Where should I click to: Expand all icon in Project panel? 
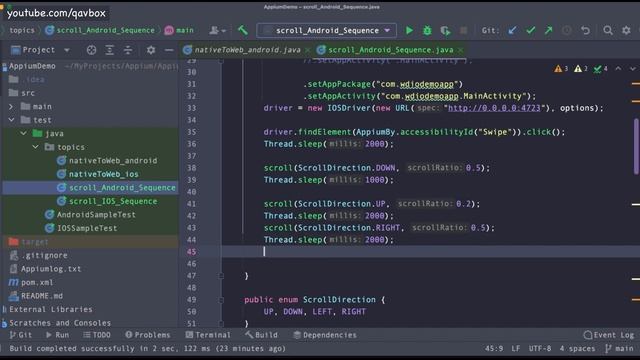point(109,50)
